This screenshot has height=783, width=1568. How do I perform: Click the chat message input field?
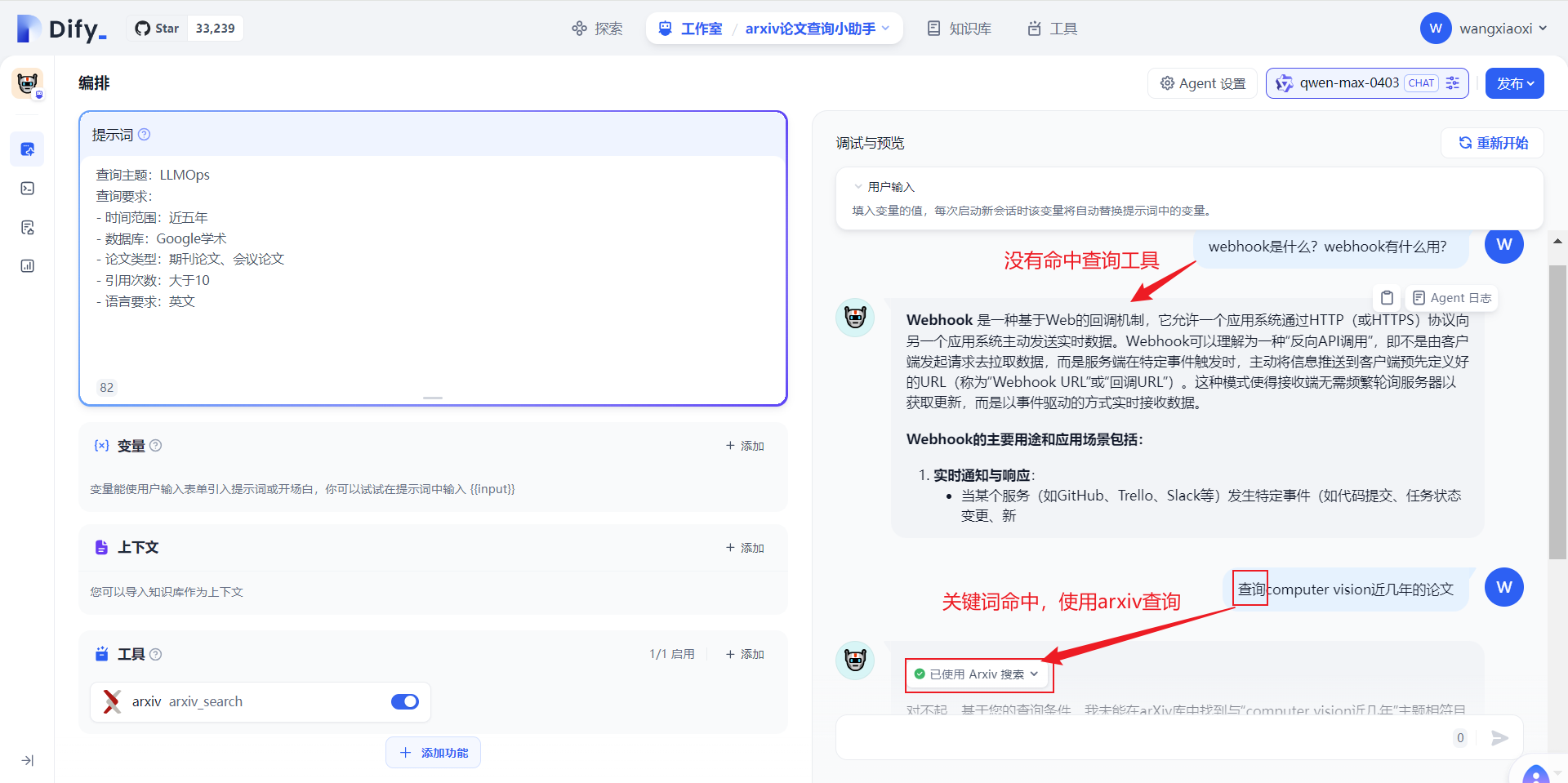pyautogui.click(x=1143, y=737)
